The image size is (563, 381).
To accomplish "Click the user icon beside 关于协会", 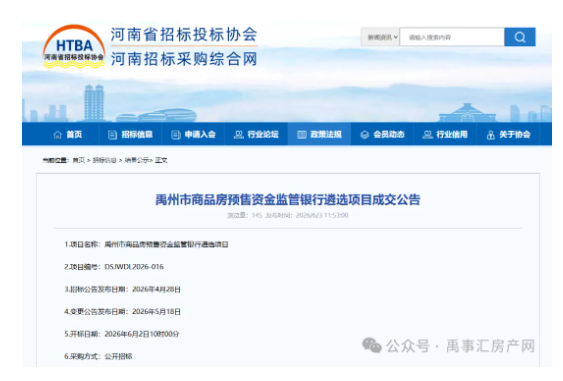I will [x=490, y=135].
